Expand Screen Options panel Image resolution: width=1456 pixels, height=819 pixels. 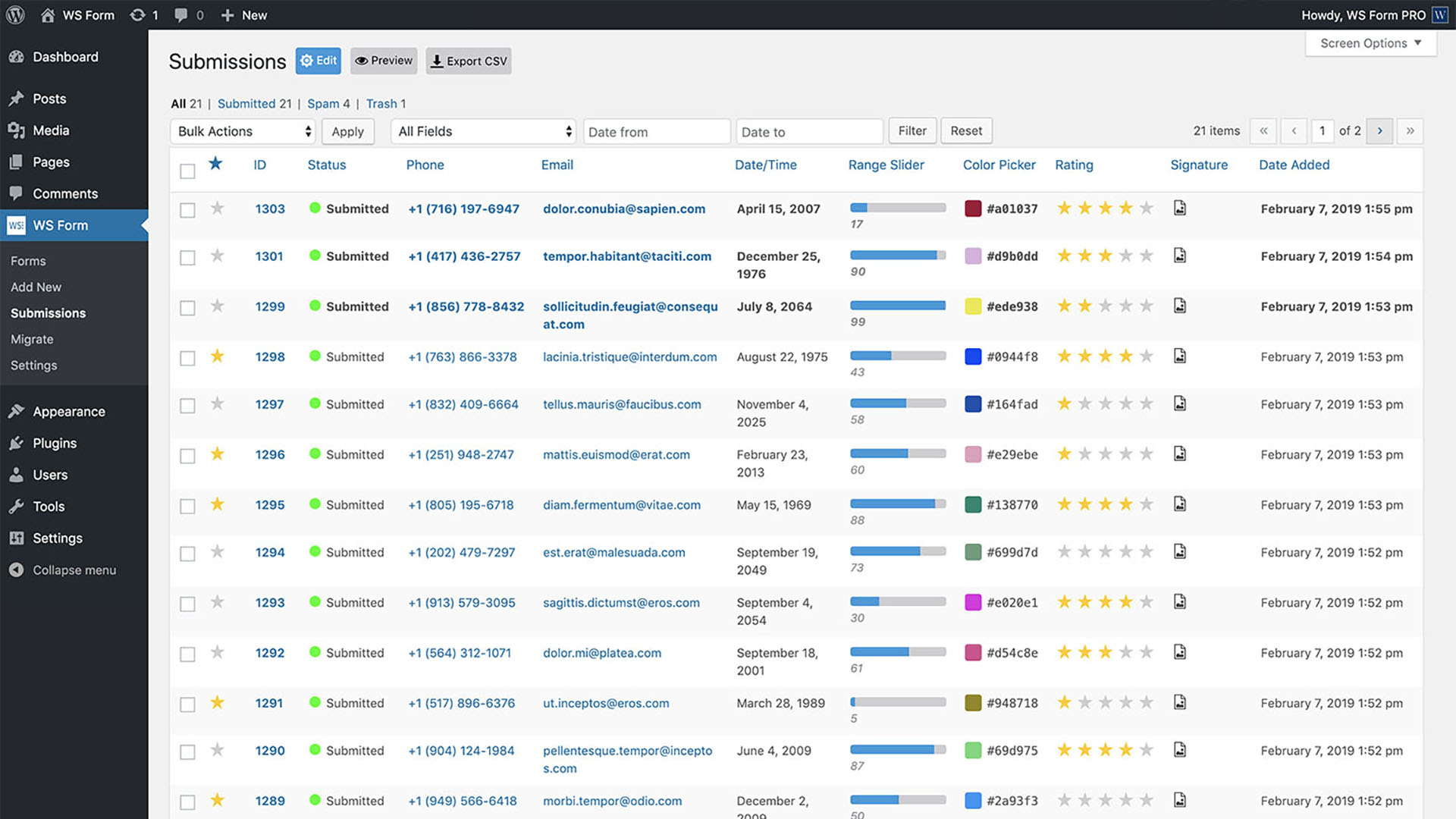pyautogui.click(x=1370, y=43)
